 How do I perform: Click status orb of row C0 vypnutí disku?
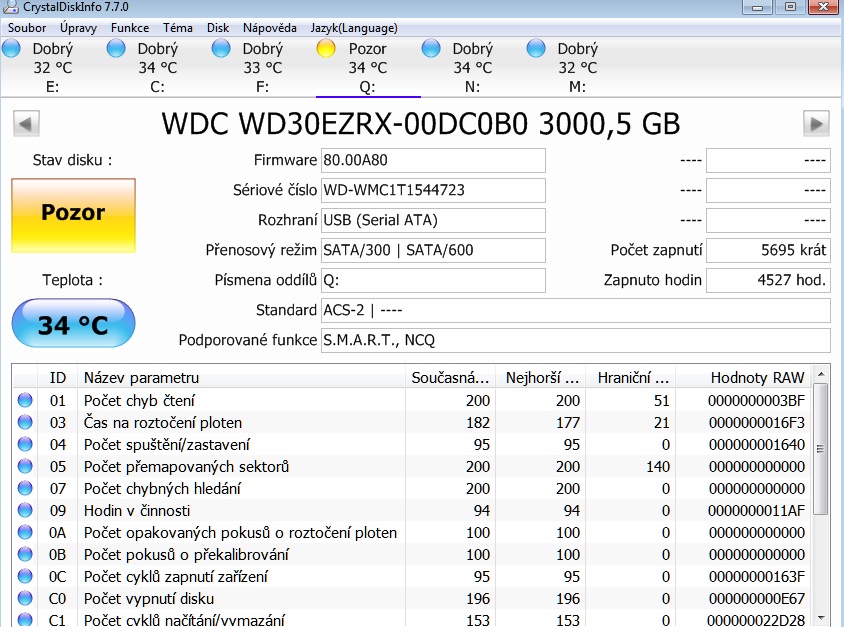pyautogui.click(x=25, y=598)
